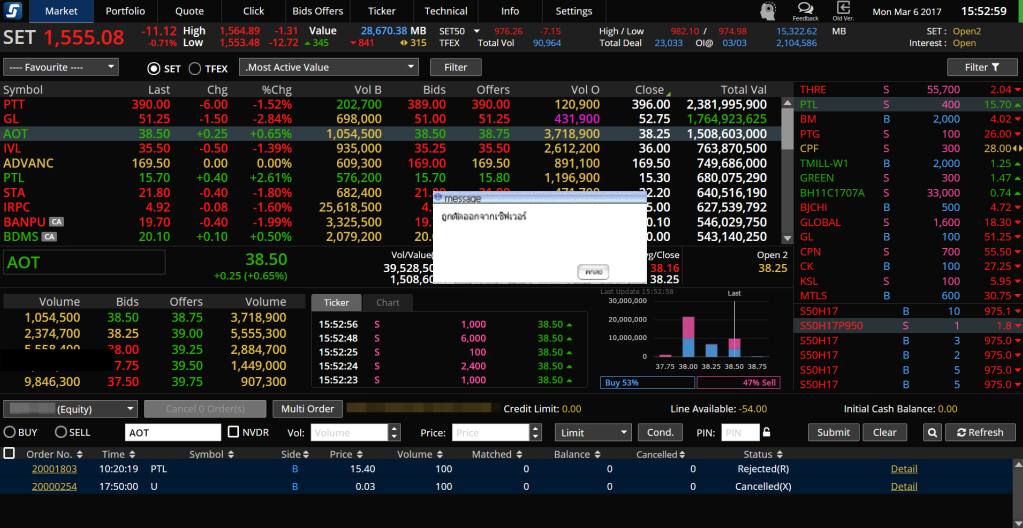1023x528 pixels.
Task: Click the Volume input field
Action: [x=350, y=432]
